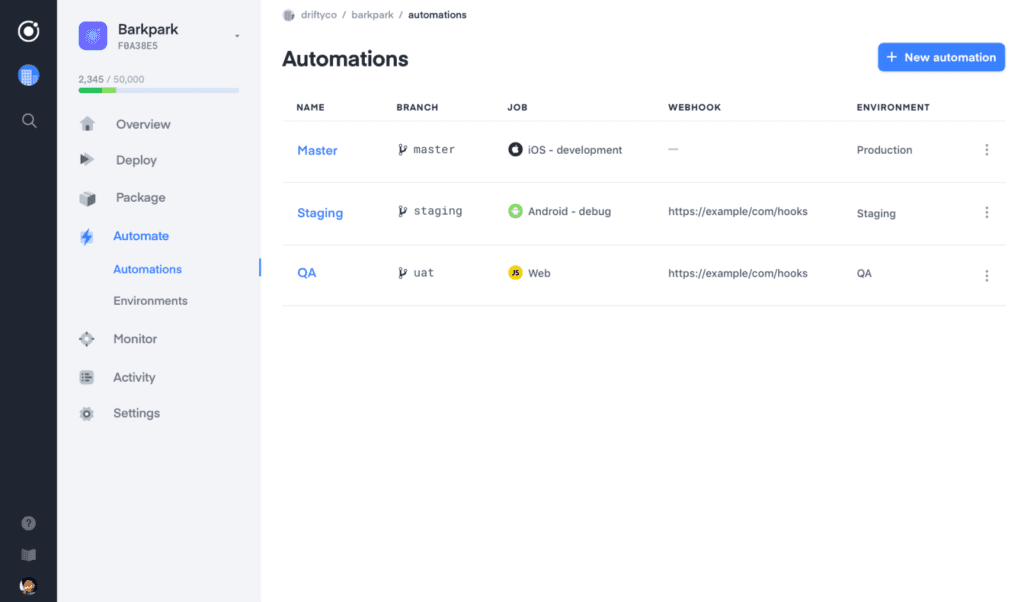Click the Android - debug job text
Screen dimensions: 1024x602
pos(569,212)
